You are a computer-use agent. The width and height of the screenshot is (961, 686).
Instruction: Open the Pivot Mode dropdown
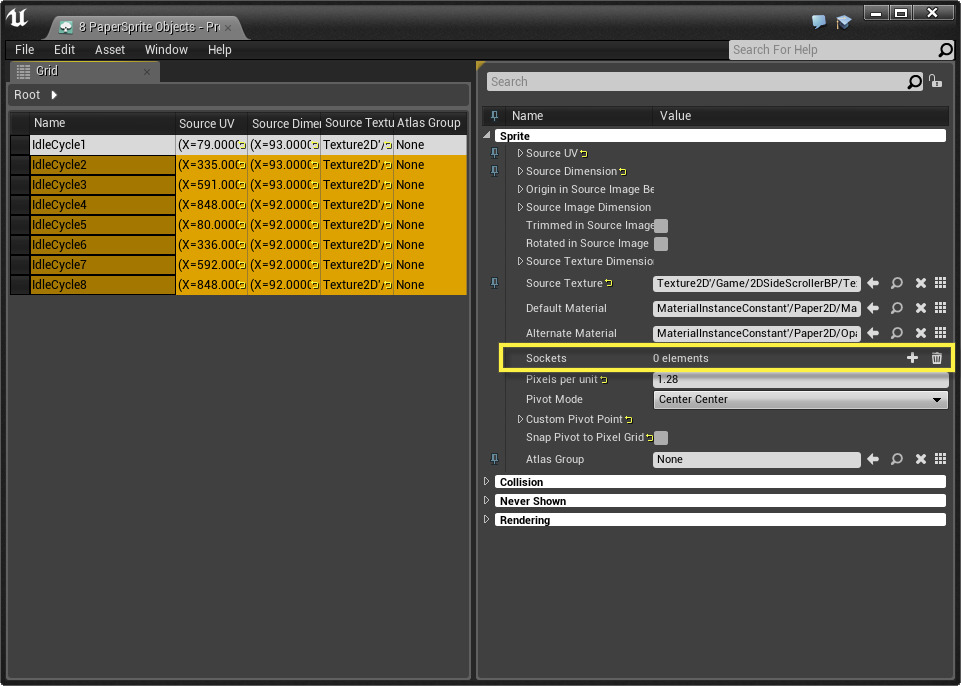[x=801, y=399]
